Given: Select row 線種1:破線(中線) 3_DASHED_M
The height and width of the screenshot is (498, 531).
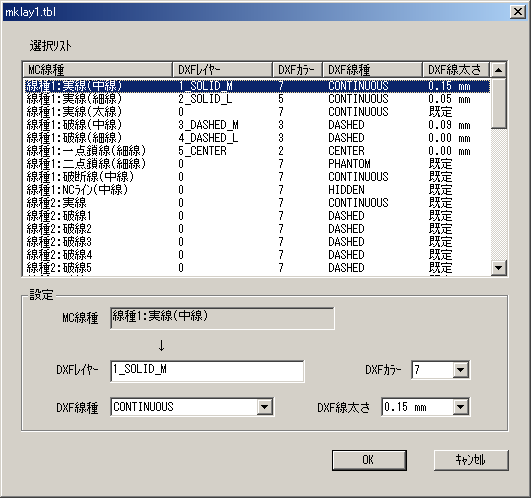Looking at the screenshot, I should (257, 125).
